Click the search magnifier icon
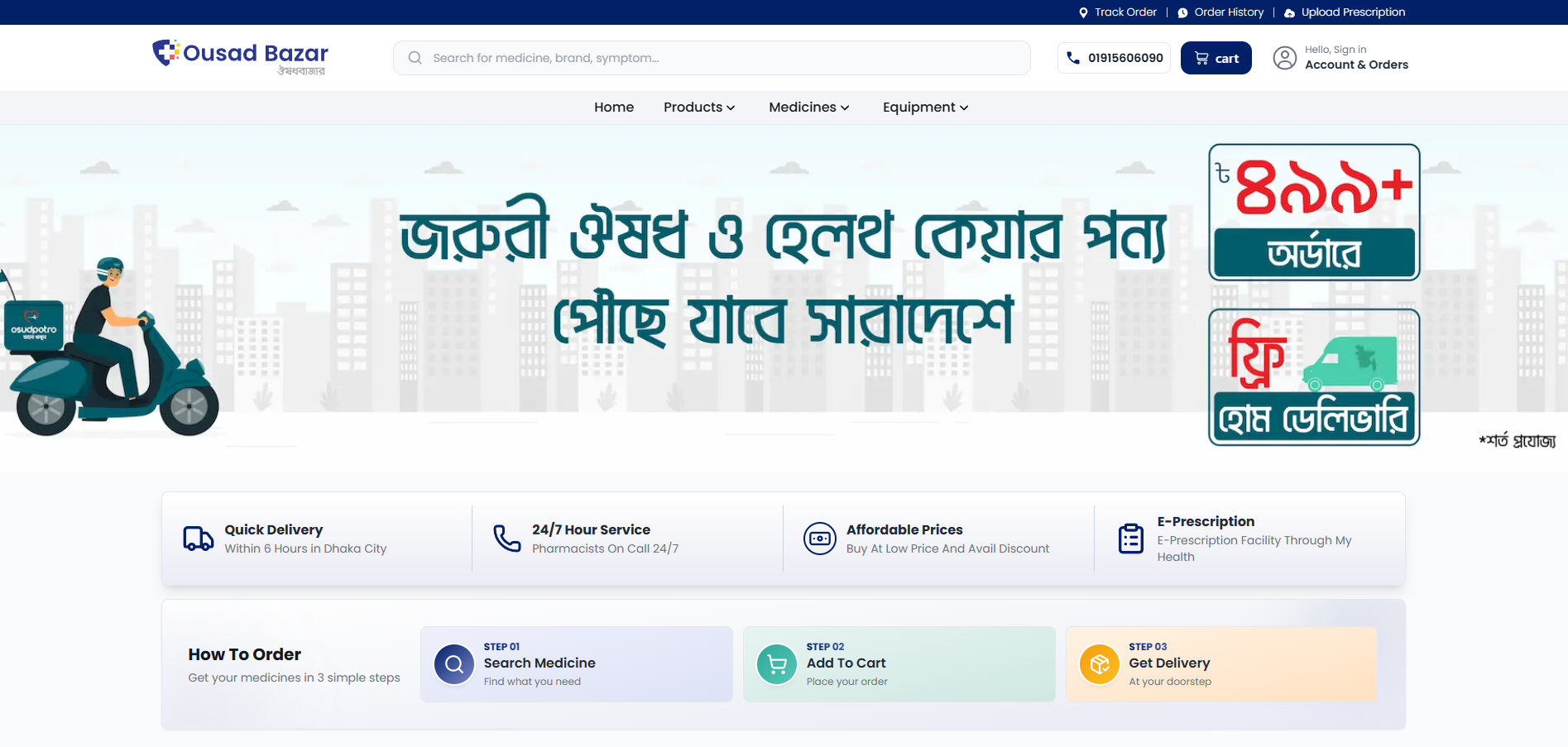Image resolution: width=1568 pixels, height=747 pixels. click(x=415, y=58)
